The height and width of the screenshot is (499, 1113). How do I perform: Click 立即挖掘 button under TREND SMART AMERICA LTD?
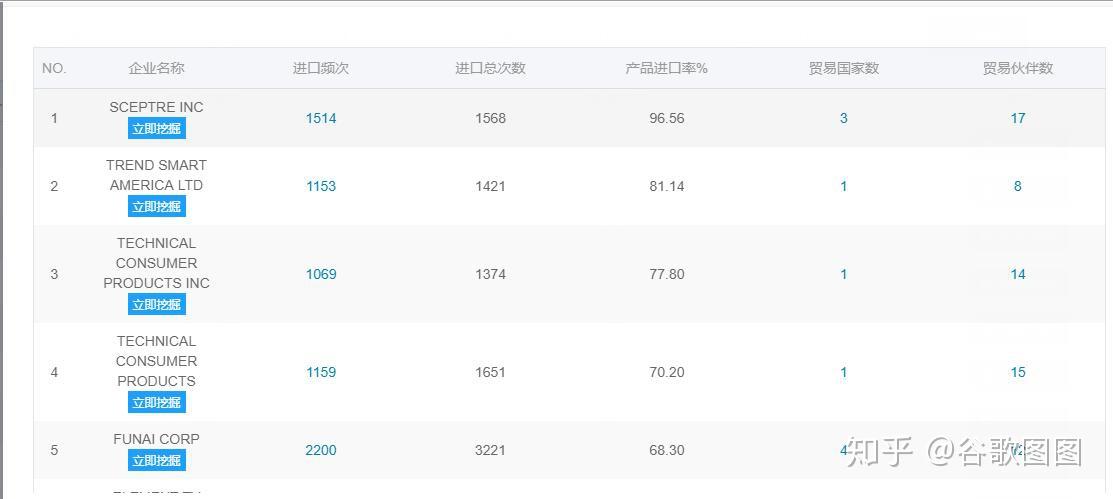click(x=157, y=207)
